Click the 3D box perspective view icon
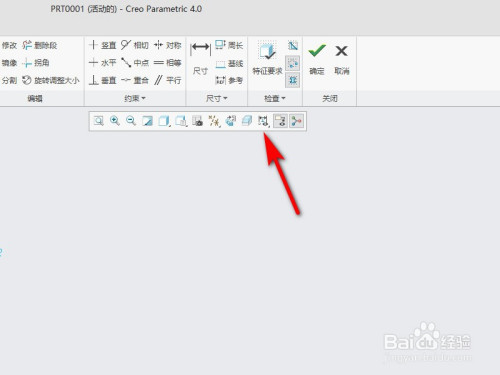Screen dimensions: 500x375 click(247, 121)
